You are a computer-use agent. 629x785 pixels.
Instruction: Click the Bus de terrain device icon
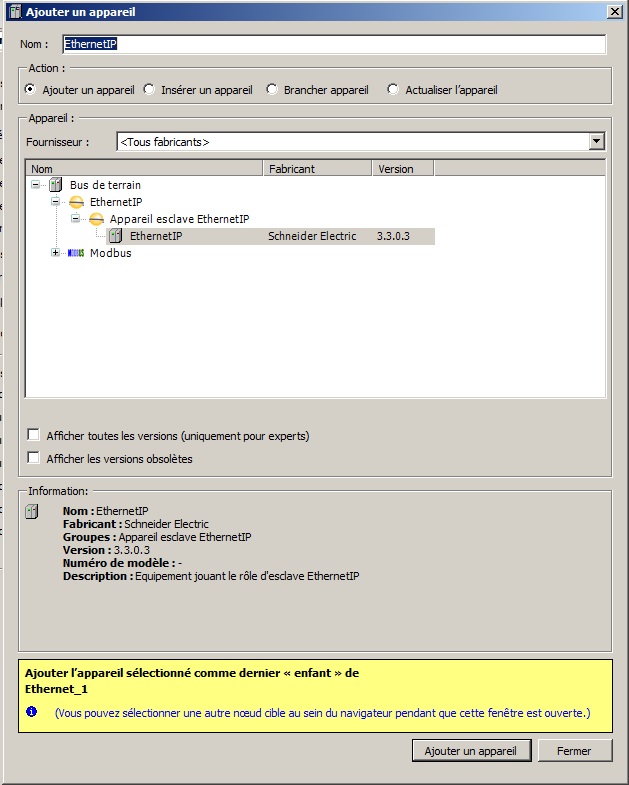[56, 186]
